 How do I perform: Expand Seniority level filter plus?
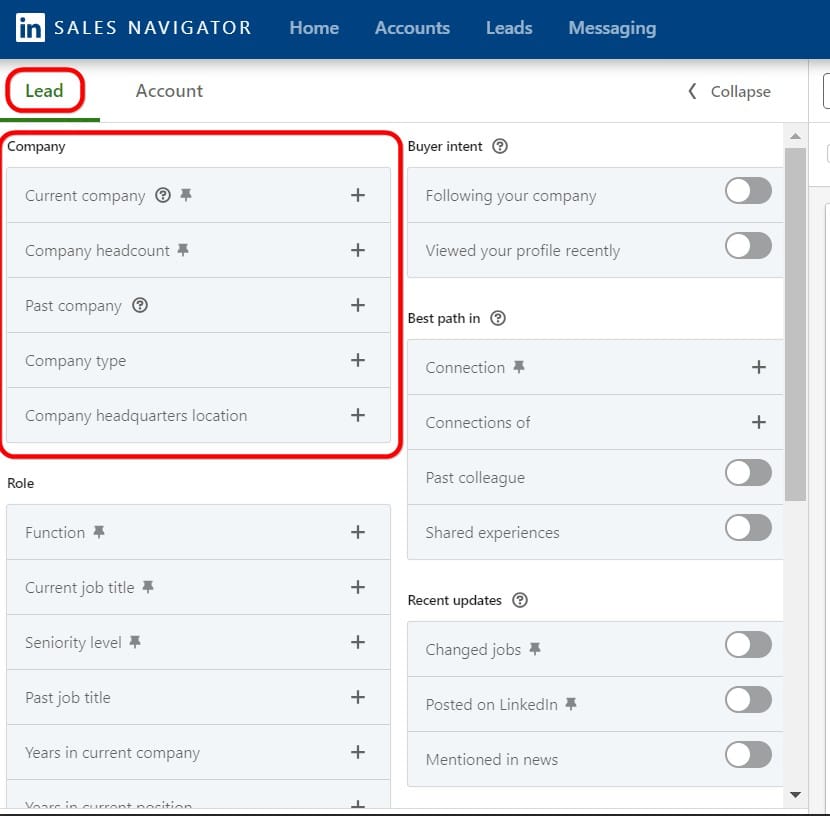tap(358, 642)
